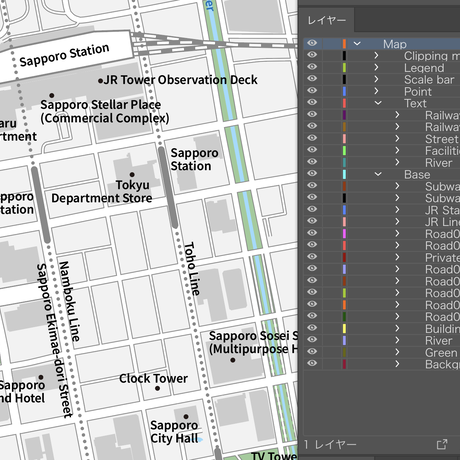Select the Legend layer row

tap(382, 67)
